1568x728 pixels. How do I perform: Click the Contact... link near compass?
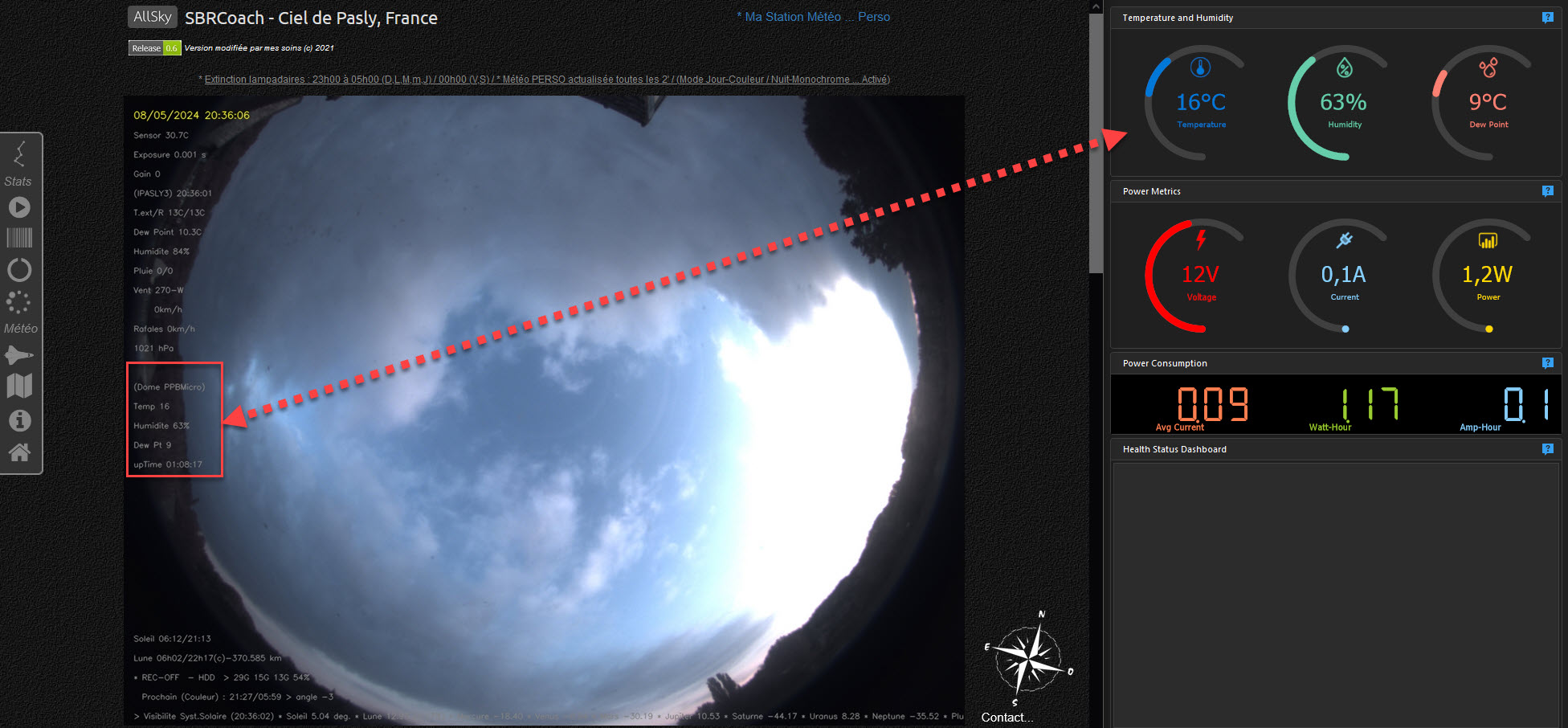tap(1007, 717)
